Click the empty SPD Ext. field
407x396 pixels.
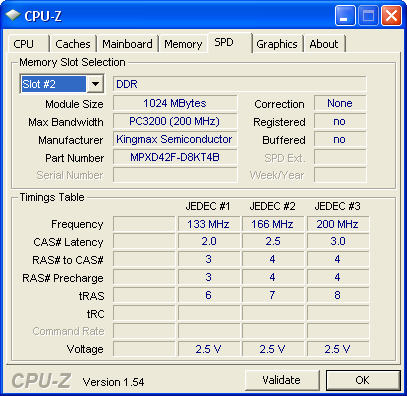pyautogui.click(x=340, y=157)
